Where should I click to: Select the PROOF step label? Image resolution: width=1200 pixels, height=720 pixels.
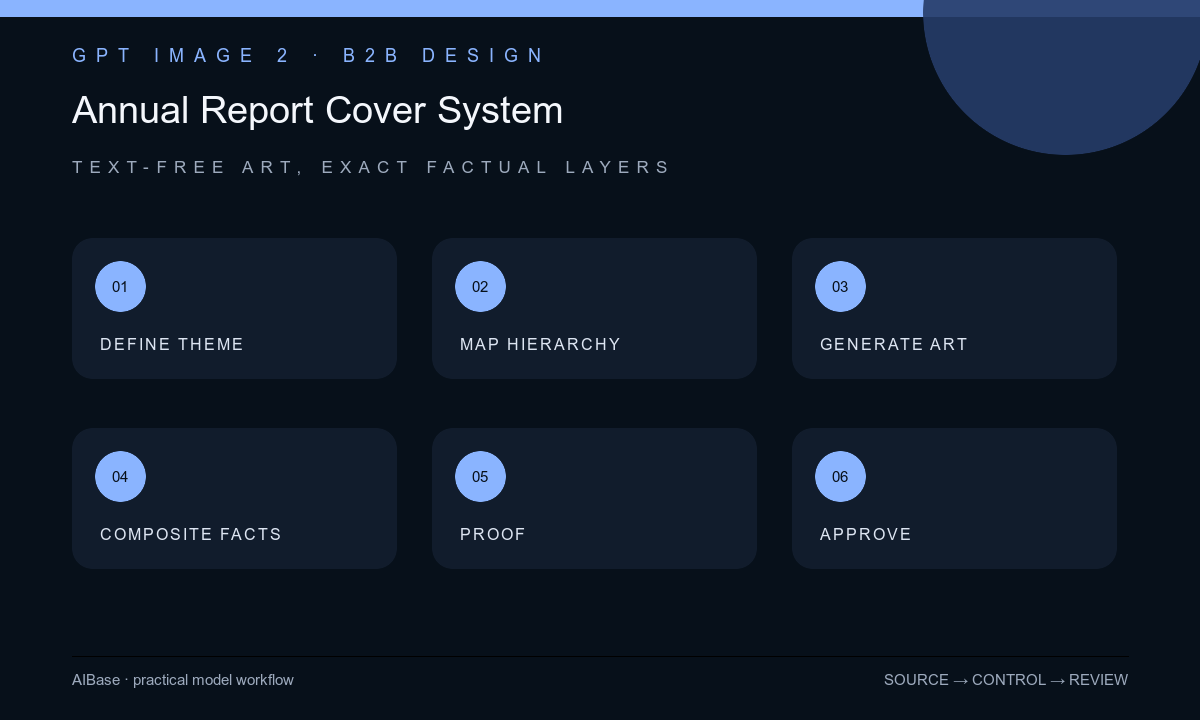coord(493,534)
